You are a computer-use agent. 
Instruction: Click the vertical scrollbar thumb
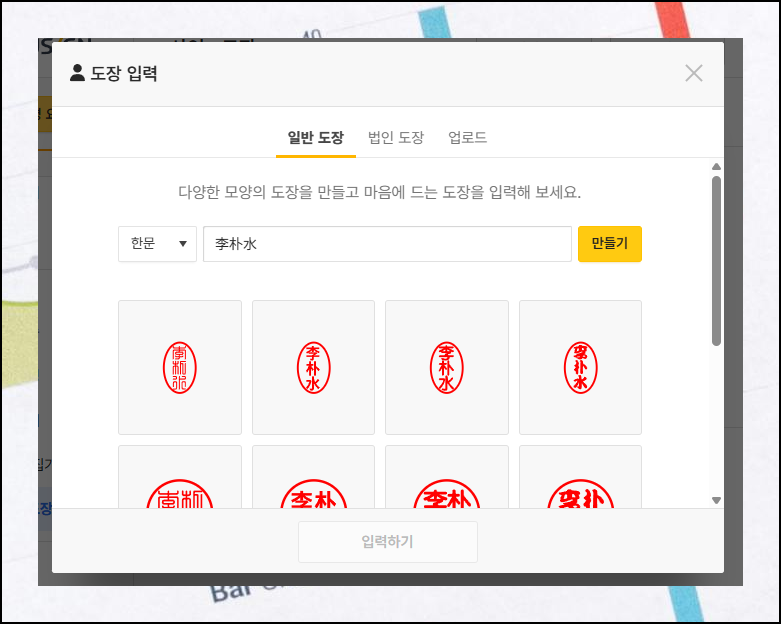tap(716, 260)
